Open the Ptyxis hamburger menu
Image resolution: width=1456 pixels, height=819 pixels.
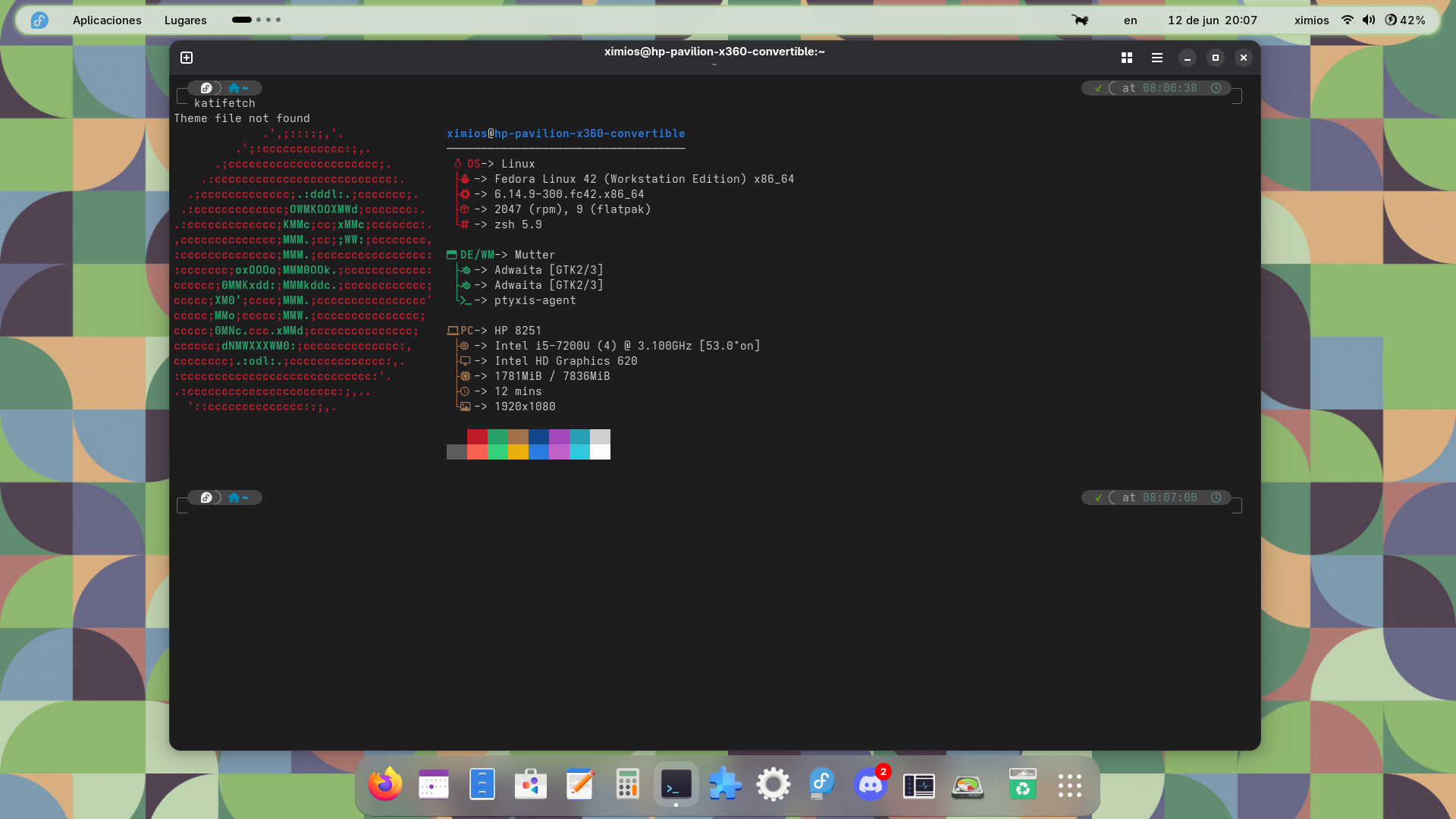point(1156,57)
